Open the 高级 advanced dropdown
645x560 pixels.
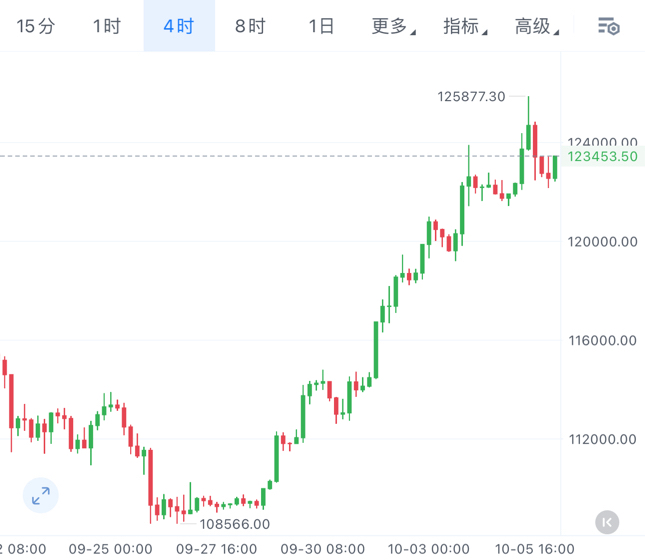(537, 26)
